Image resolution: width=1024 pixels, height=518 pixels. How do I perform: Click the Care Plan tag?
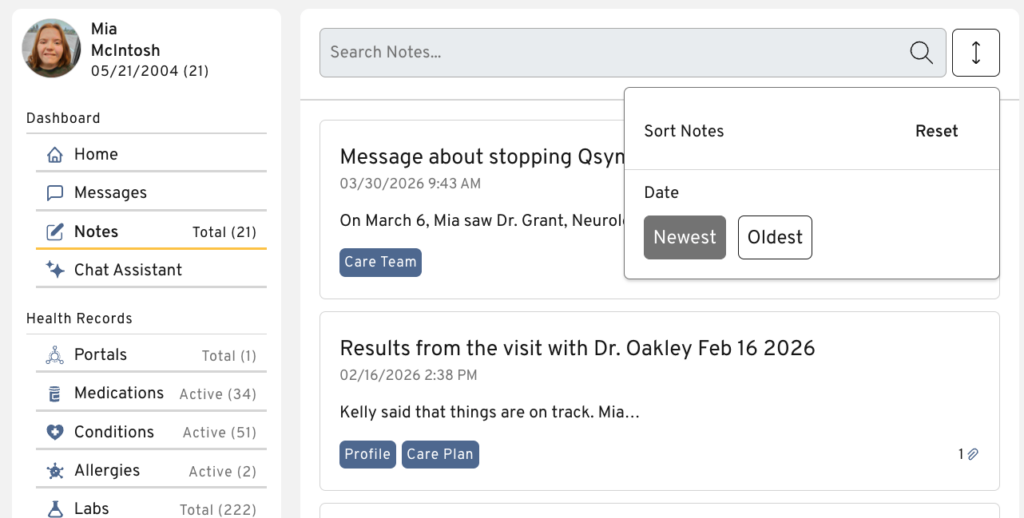click(441, 454)
